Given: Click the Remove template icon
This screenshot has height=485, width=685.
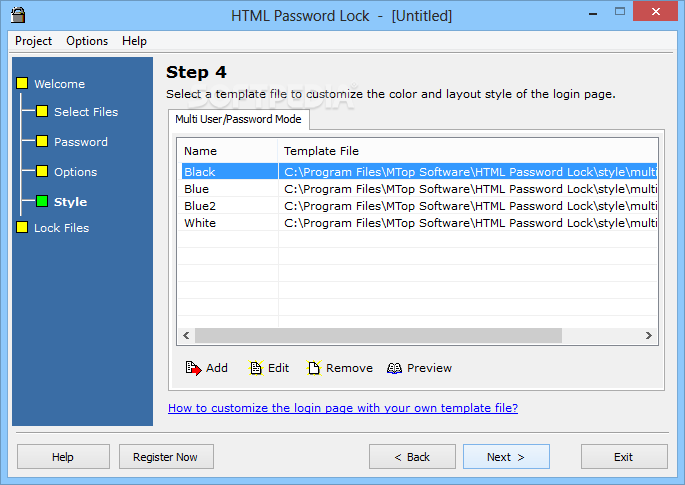Looking at the screenshot, I should [314, 368].
